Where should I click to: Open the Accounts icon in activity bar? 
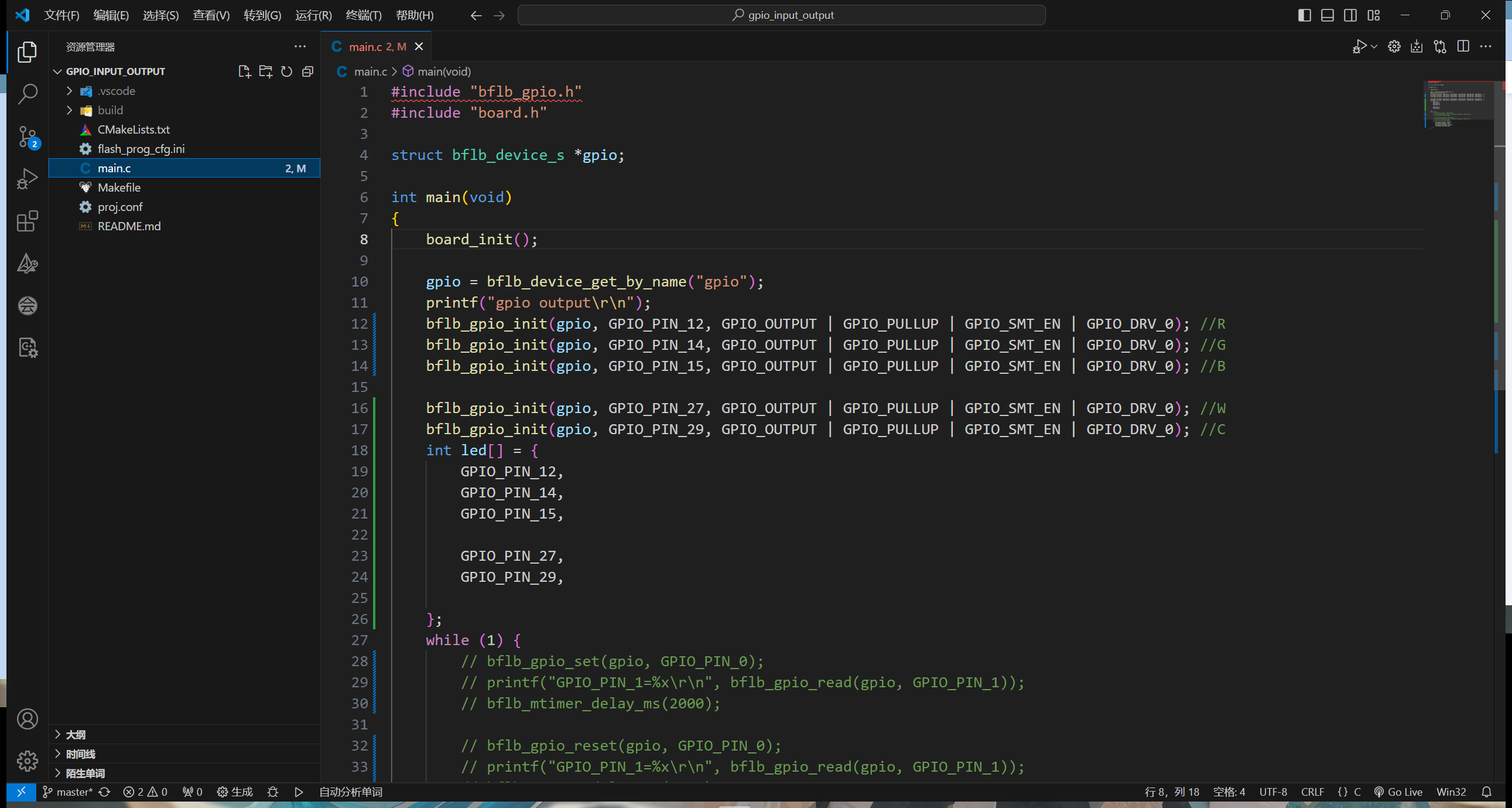[27, 719]
